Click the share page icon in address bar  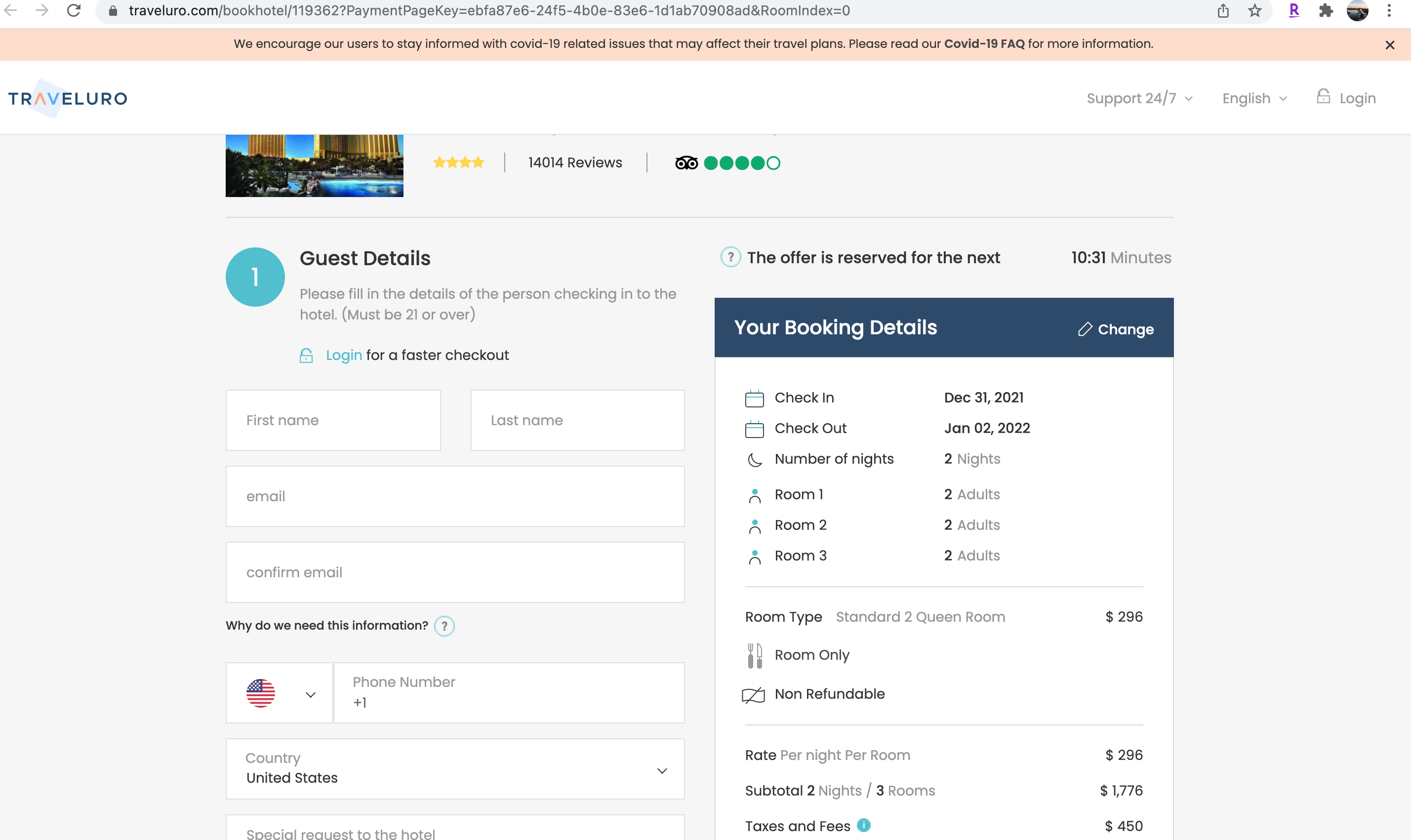pyautogui.click(x=1223, y=11)
